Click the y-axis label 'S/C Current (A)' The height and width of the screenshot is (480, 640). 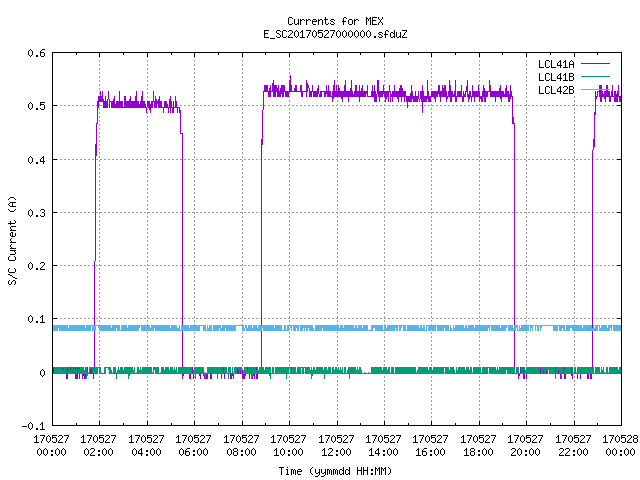click(13, 241)
